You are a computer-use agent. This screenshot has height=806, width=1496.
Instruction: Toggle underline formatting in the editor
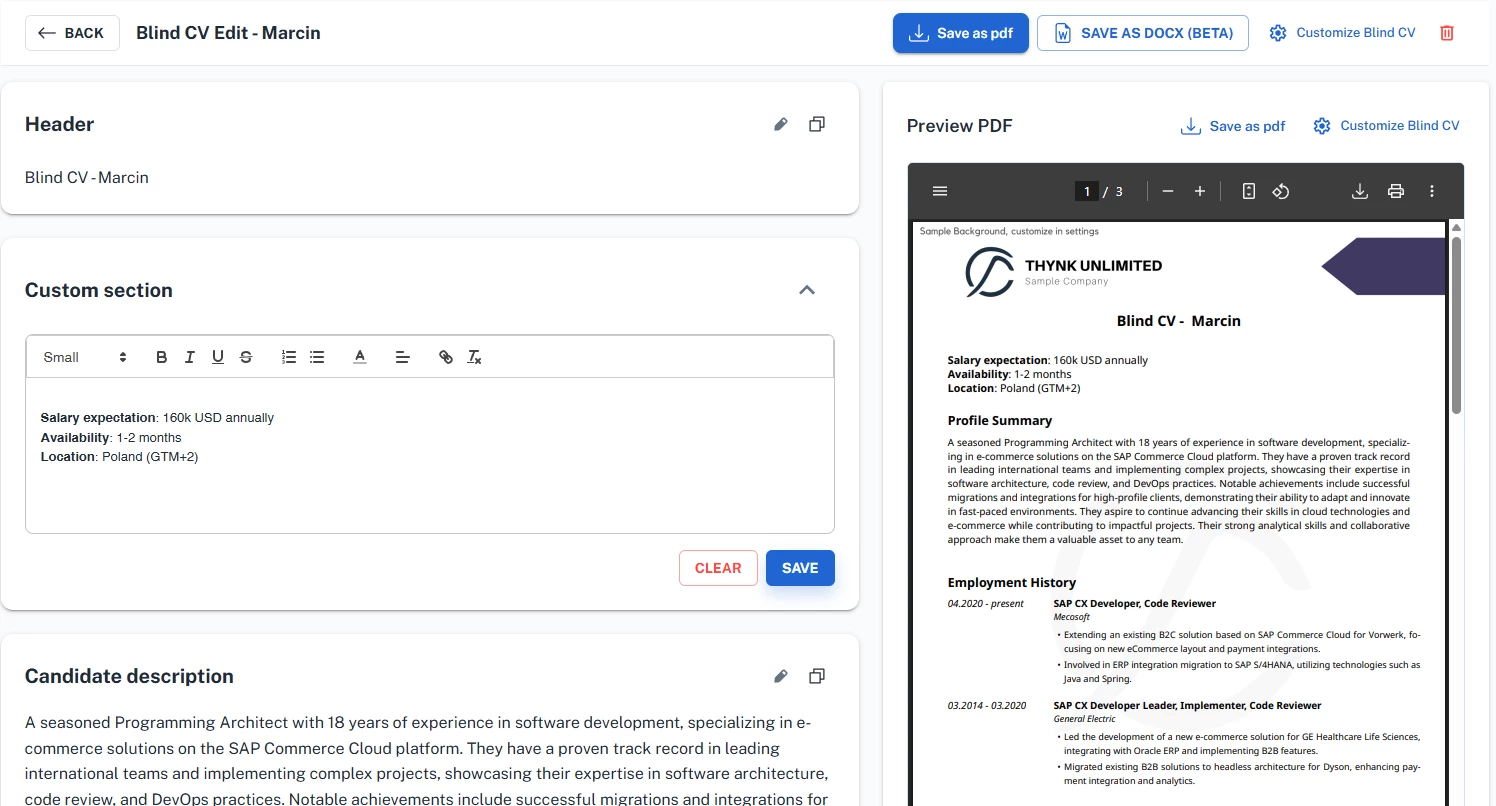pos(217,357)
